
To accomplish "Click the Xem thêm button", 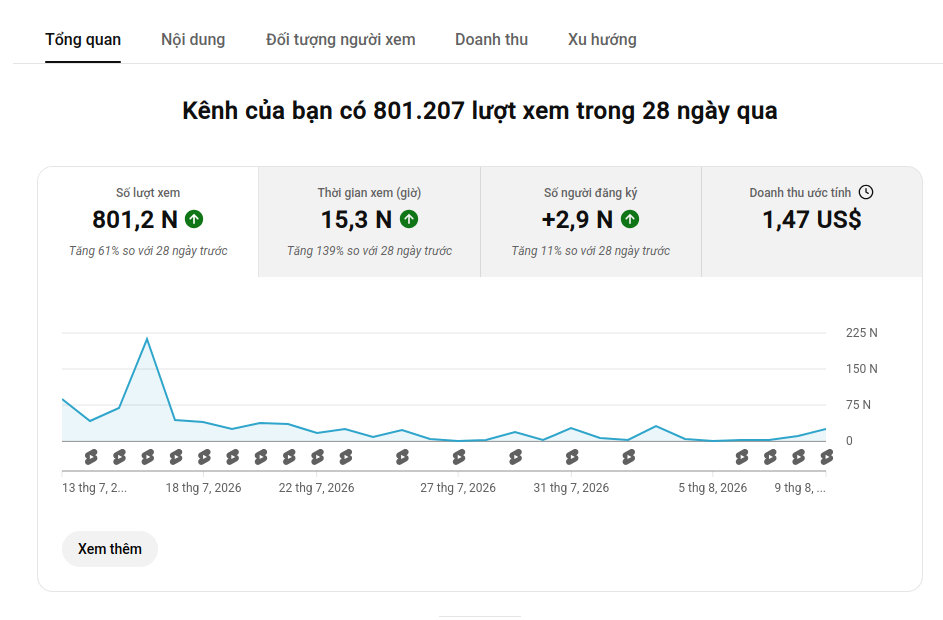I will click(109, 549).
